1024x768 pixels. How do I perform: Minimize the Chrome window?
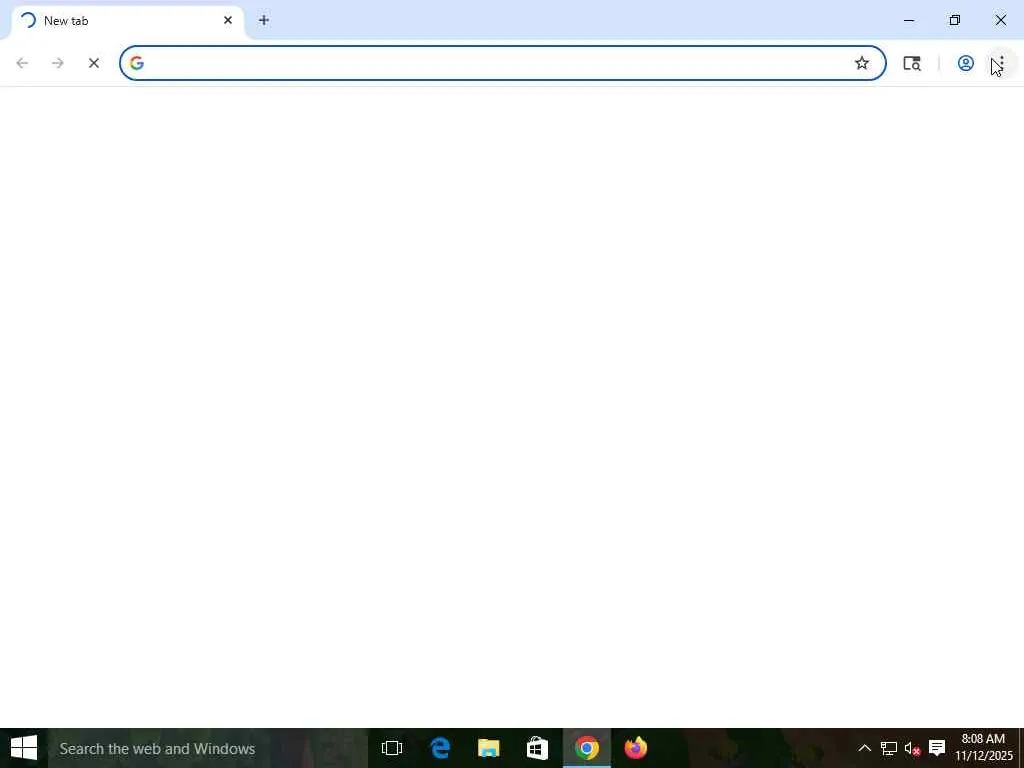(x=909, y=20)
